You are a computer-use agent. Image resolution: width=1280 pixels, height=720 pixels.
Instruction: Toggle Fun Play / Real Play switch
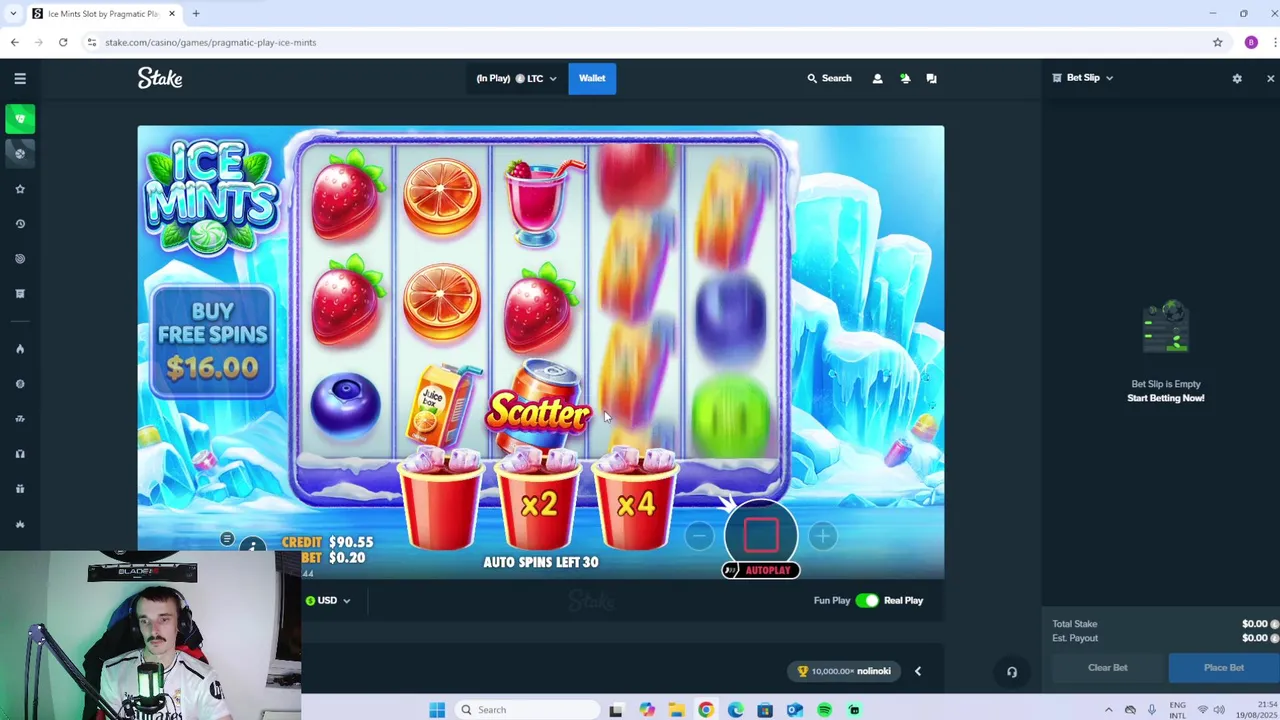pos(867,600)
